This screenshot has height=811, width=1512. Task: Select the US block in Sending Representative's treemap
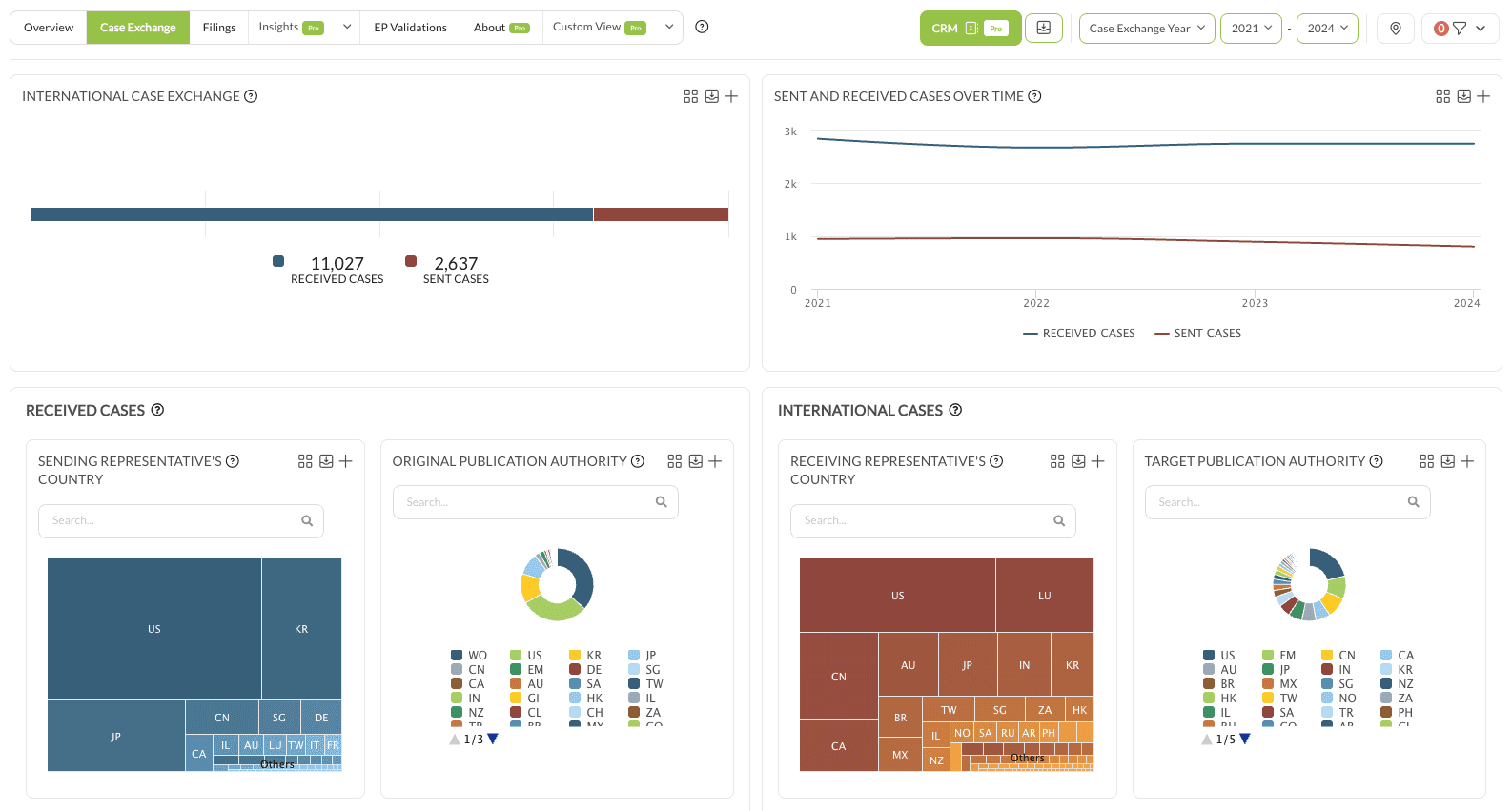click(154, 629)
